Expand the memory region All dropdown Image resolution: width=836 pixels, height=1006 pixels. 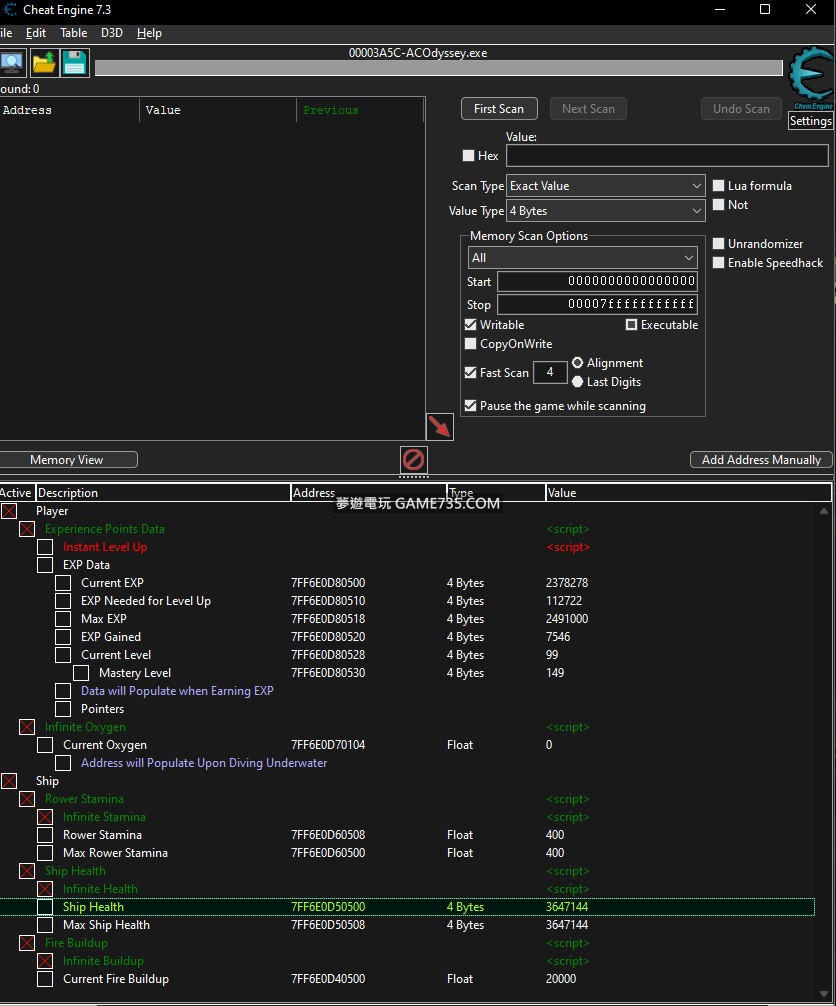click(x=582, y=258)
